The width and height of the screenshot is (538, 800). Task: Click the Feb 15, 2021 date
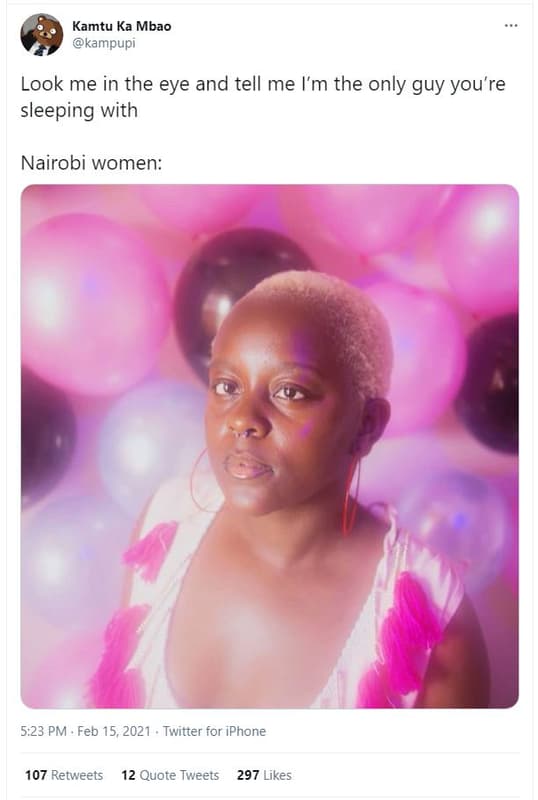point(114,731)
